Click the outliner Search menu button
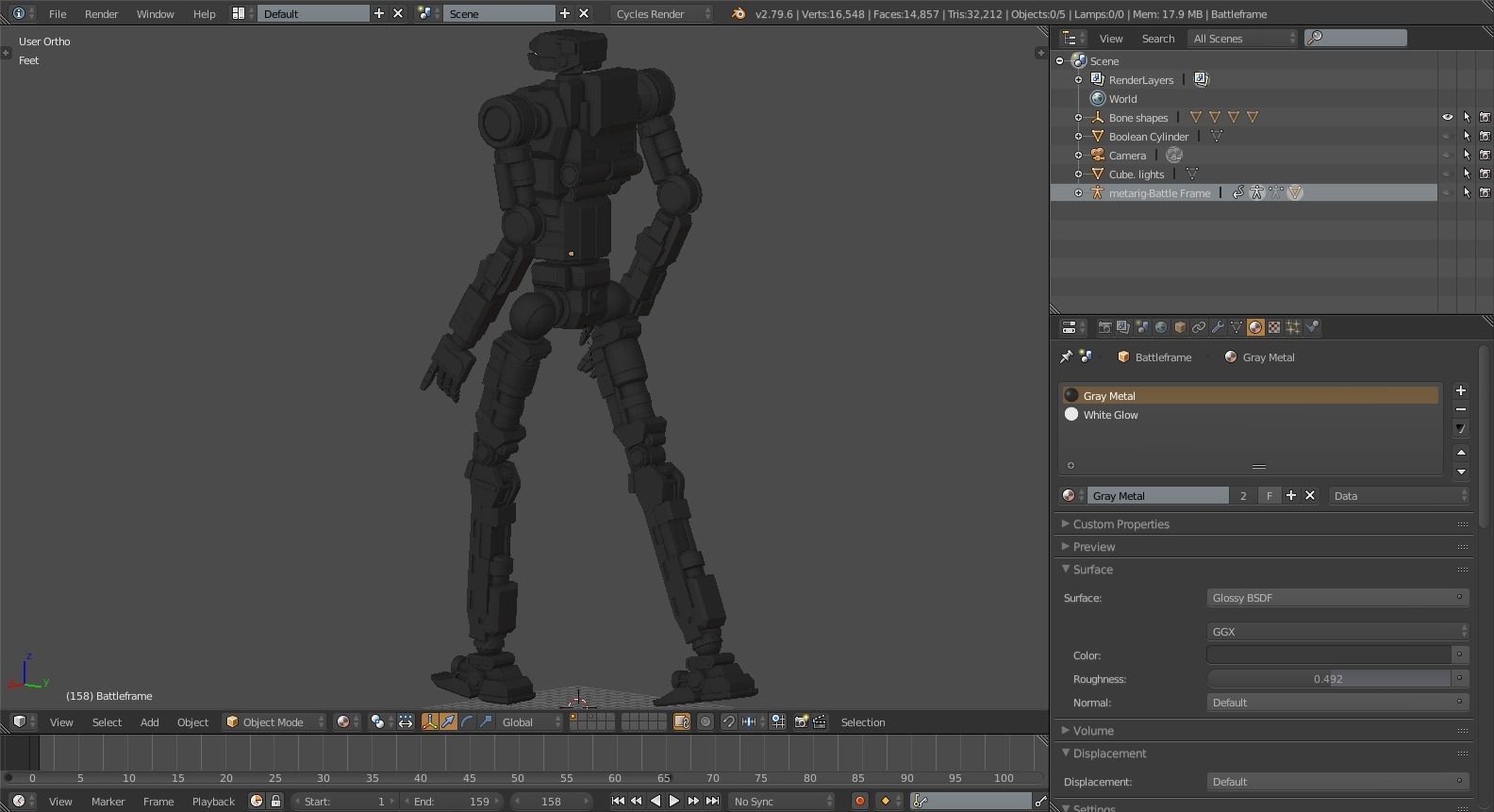The width and height of the screenshot is (1494, 812). coord(1157,38)
